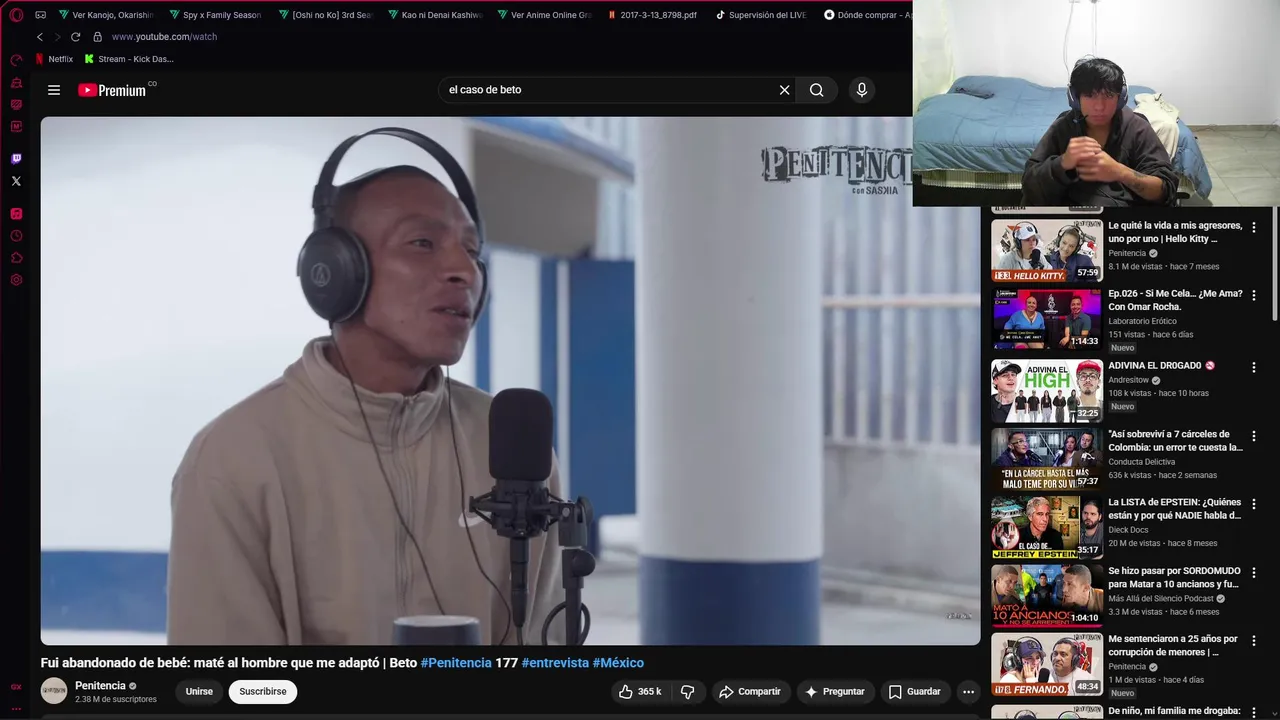
Task: Click #entrevista hashtag in title
Action: point(555,663)
